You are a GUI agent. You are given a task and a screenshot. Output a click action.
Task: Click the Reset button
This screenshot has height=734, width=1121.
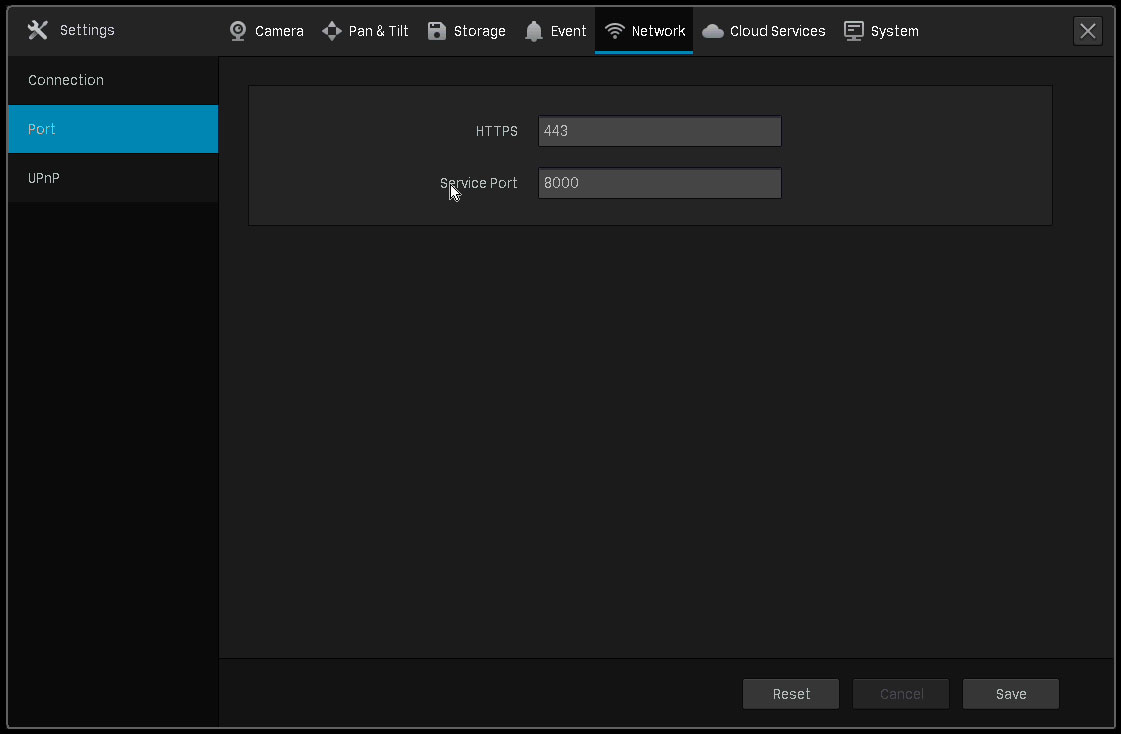[x=791, y=694]
